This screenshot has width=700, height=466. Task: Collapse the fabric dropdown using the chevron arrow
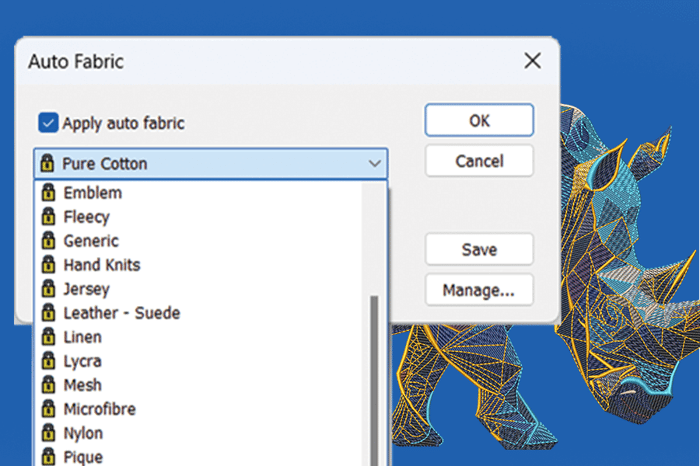pos(374,163)
